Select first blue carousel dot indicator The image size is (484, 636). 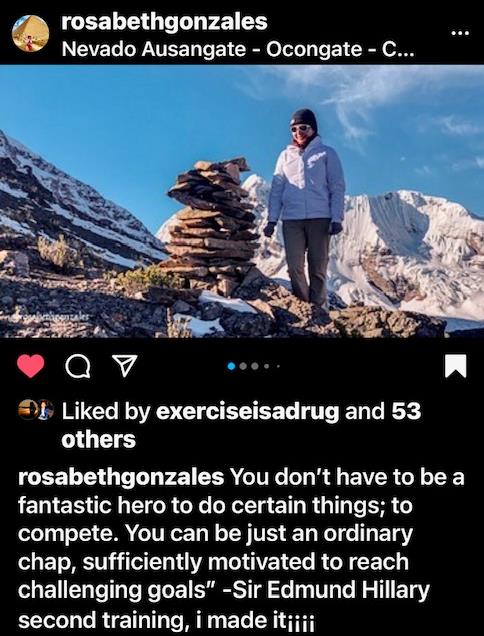231,366
